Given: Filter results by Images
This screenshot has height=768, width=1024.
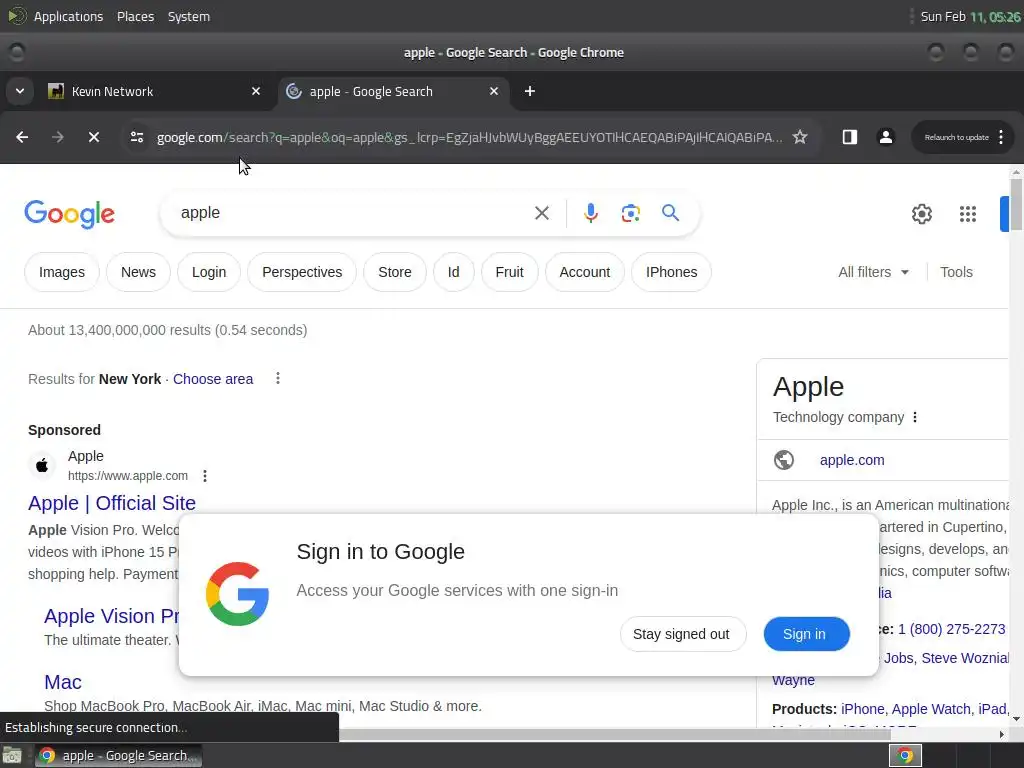Looking at the screenshot, I should point(62,272).
